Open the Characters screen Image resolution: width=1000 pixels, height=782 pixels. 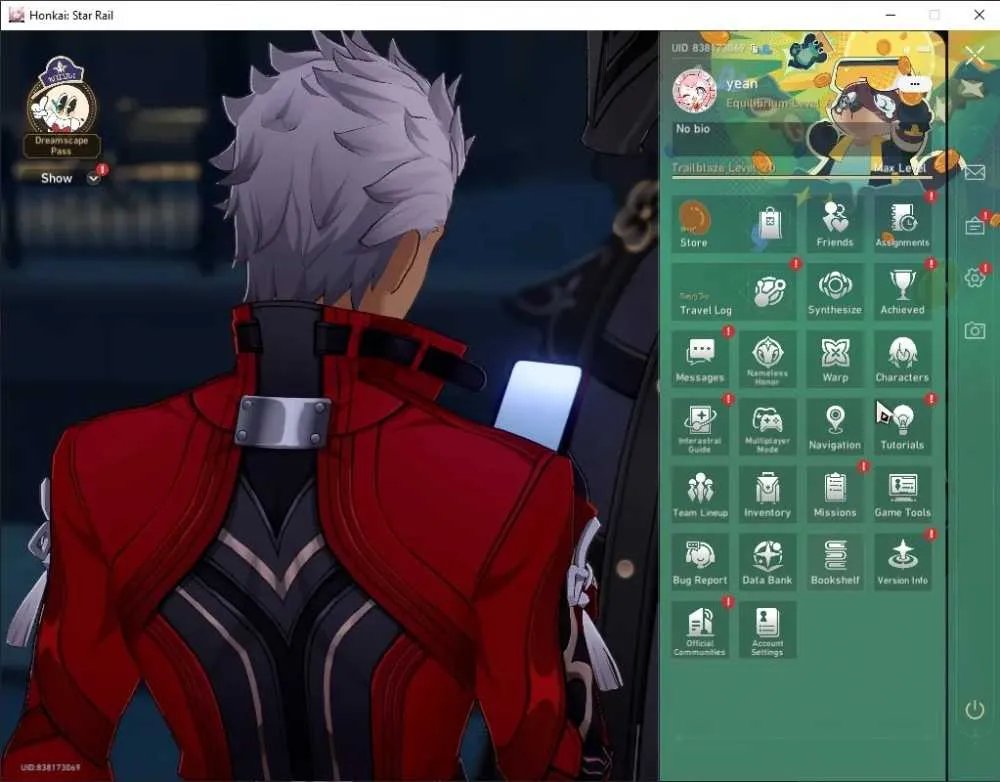pos(902,359)
